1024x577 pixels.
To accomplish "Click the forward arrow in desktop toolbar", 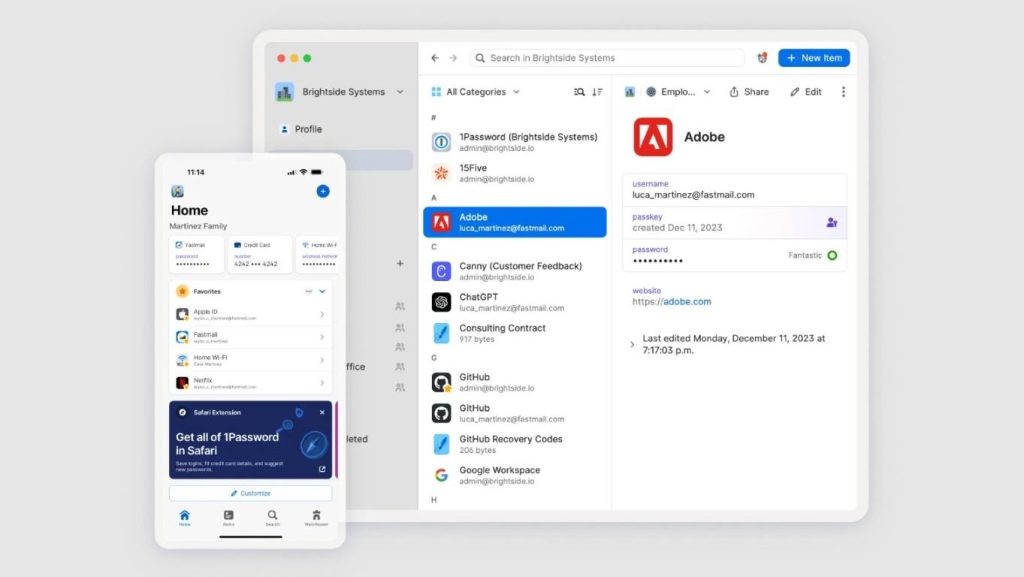I will (x=453, y=58).
